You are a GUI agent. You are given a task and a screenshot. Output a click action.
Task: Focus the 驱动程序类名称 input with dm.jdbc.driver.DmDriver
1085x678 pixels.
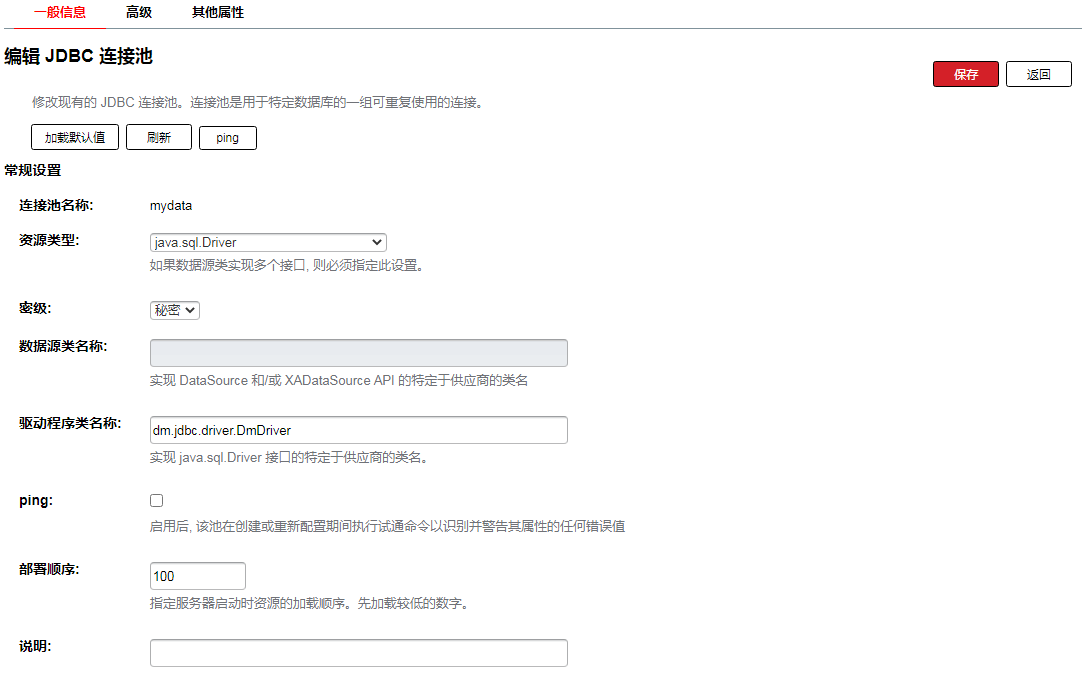[x=358, y=430]
